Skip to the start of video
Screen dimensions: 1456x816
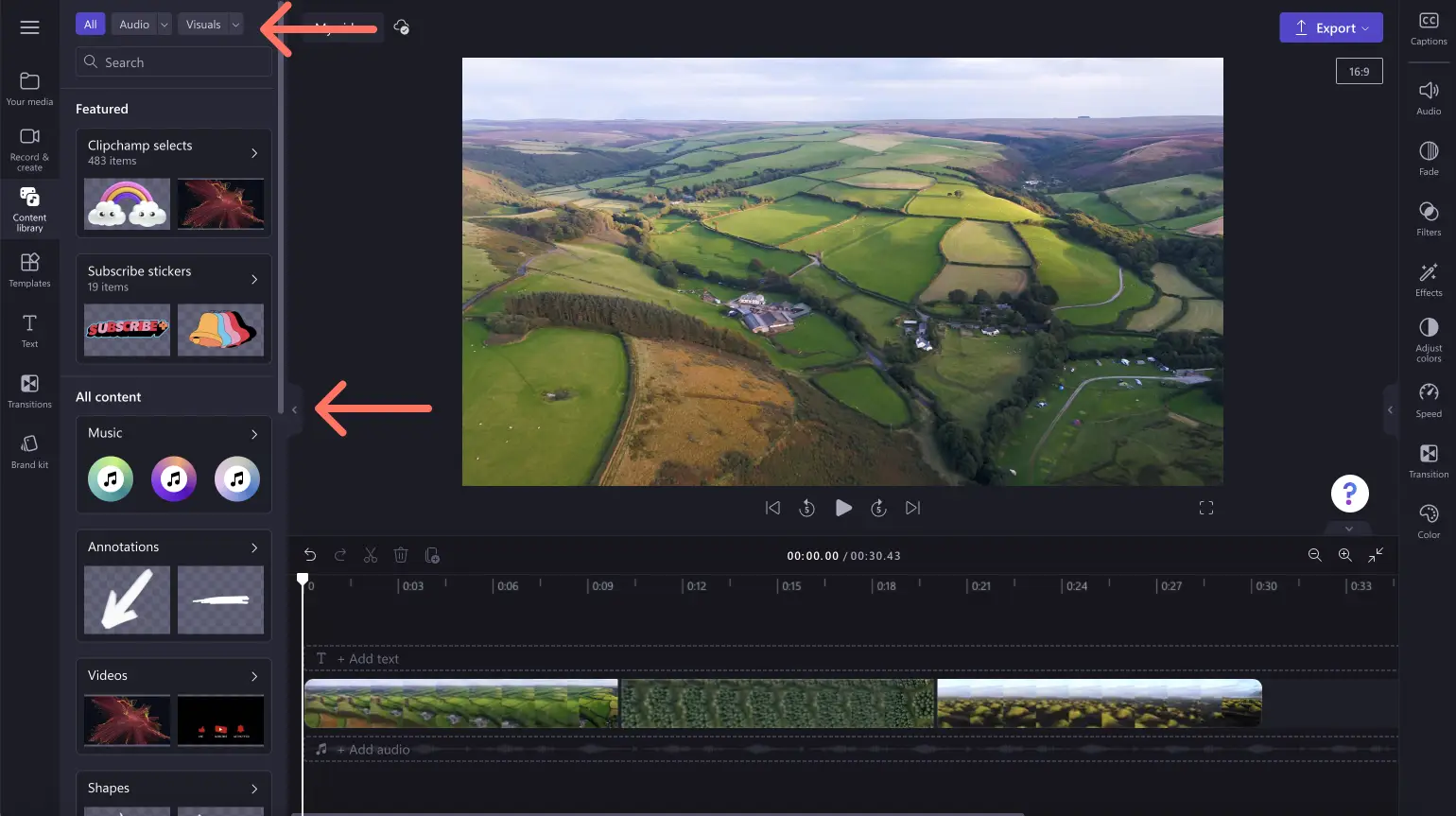point(772,508)
